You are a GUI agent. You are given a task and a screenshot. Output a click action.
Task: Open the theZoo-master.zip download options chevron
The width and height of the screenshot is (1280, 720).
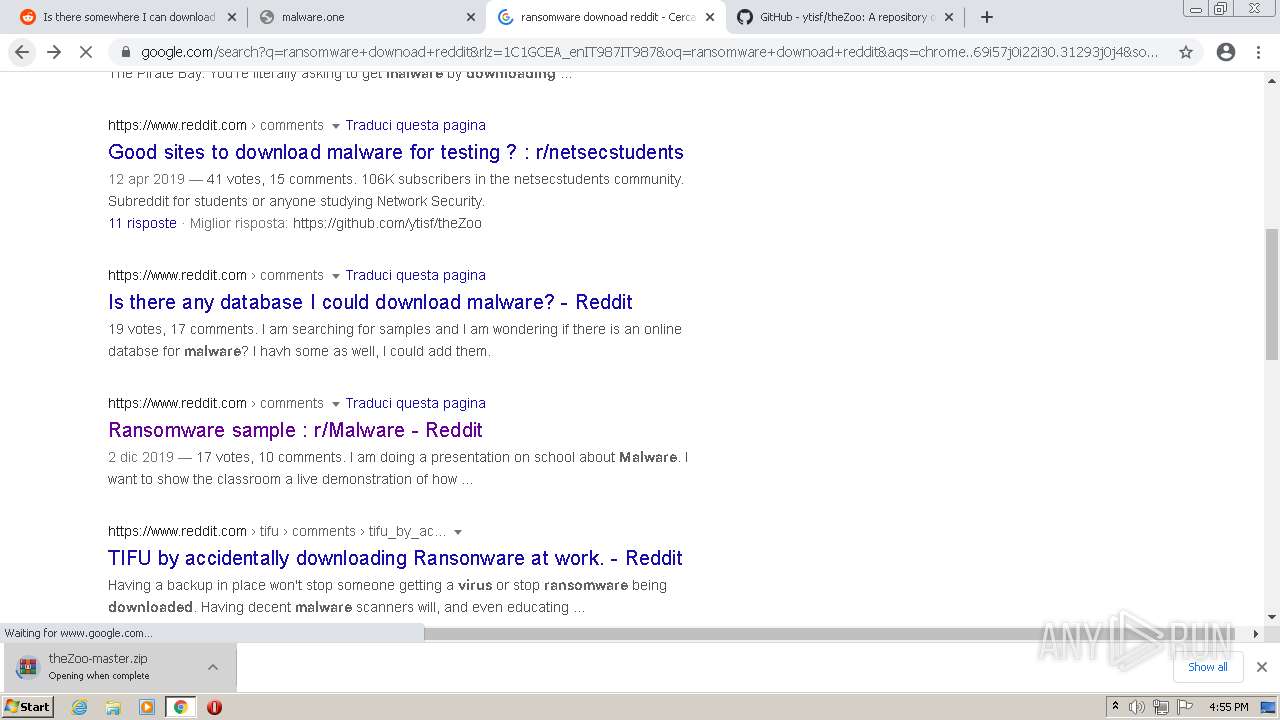pyautogui.click(x=213, y=667)
